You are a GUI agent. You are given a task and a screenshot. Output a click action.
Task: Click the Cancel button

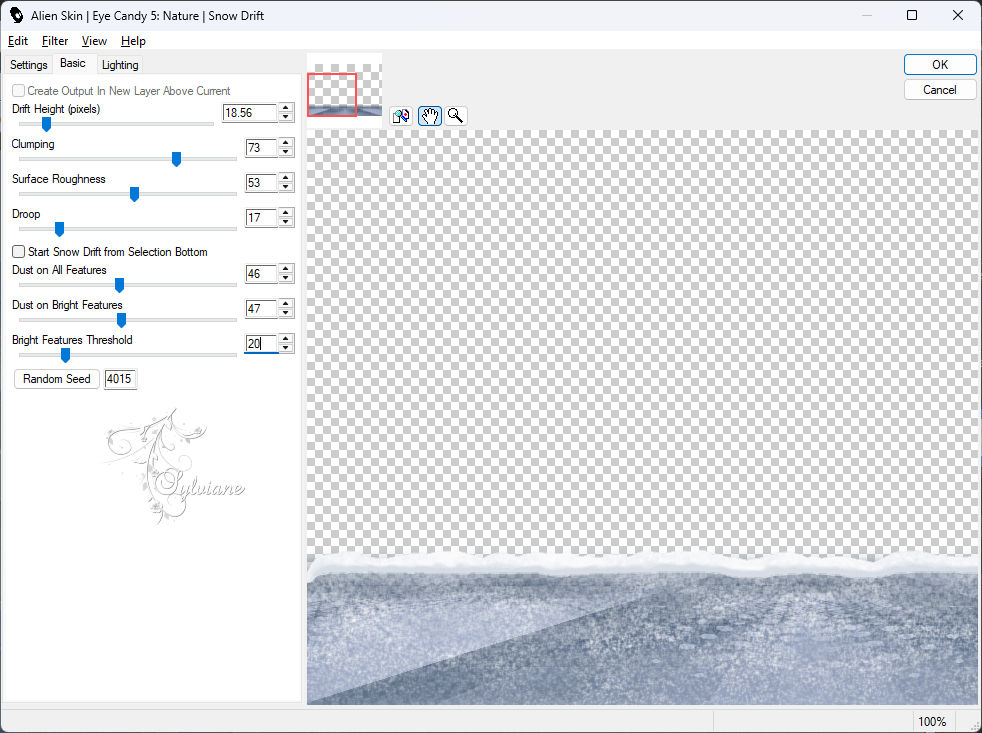939,90
